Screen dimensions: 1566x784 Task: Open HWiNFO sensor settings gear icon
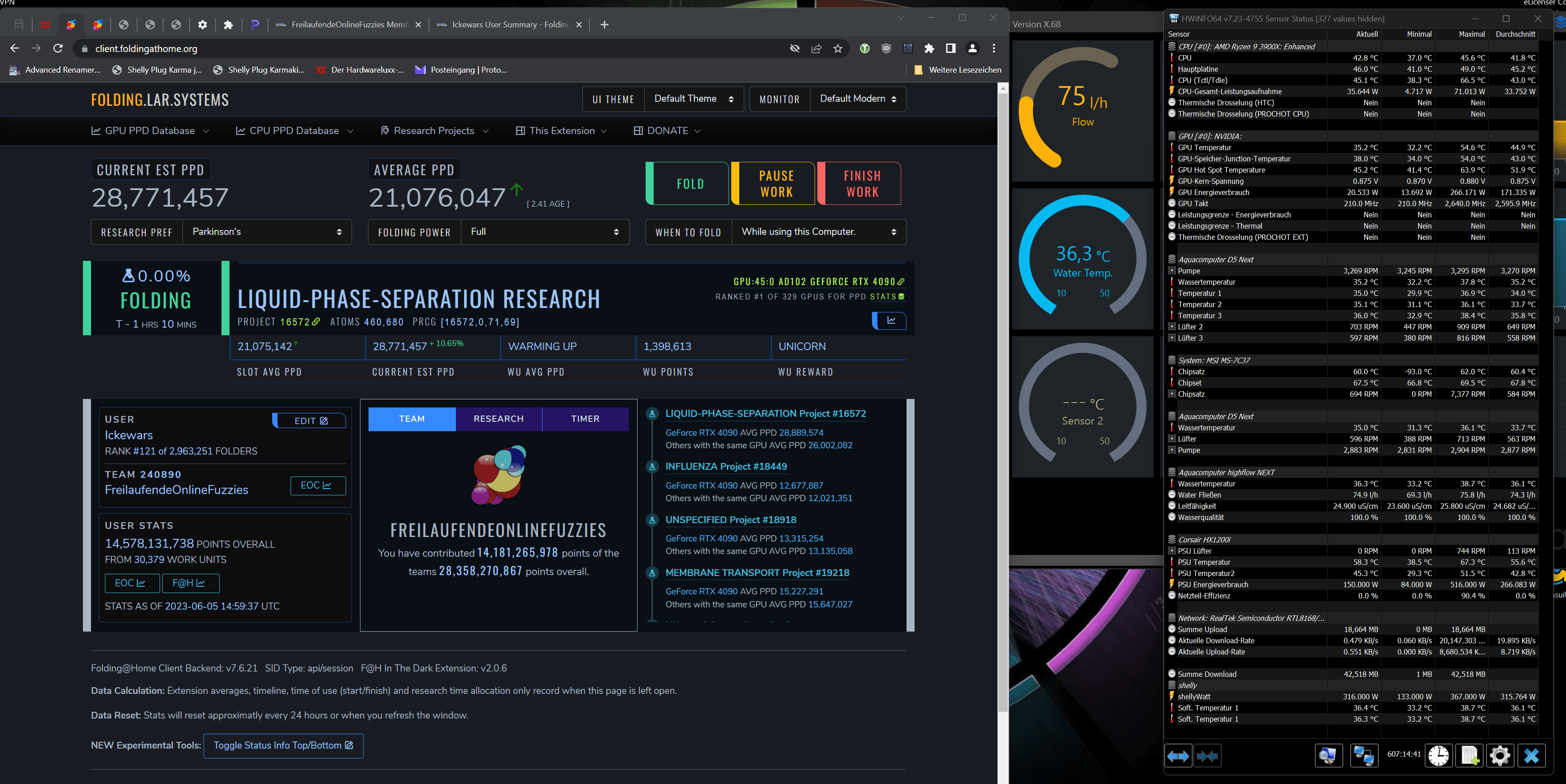click(x=1500, y=756)
